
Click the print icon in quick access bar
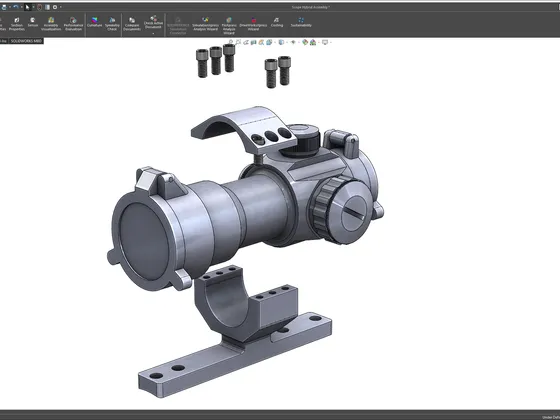tap(4, 7)
